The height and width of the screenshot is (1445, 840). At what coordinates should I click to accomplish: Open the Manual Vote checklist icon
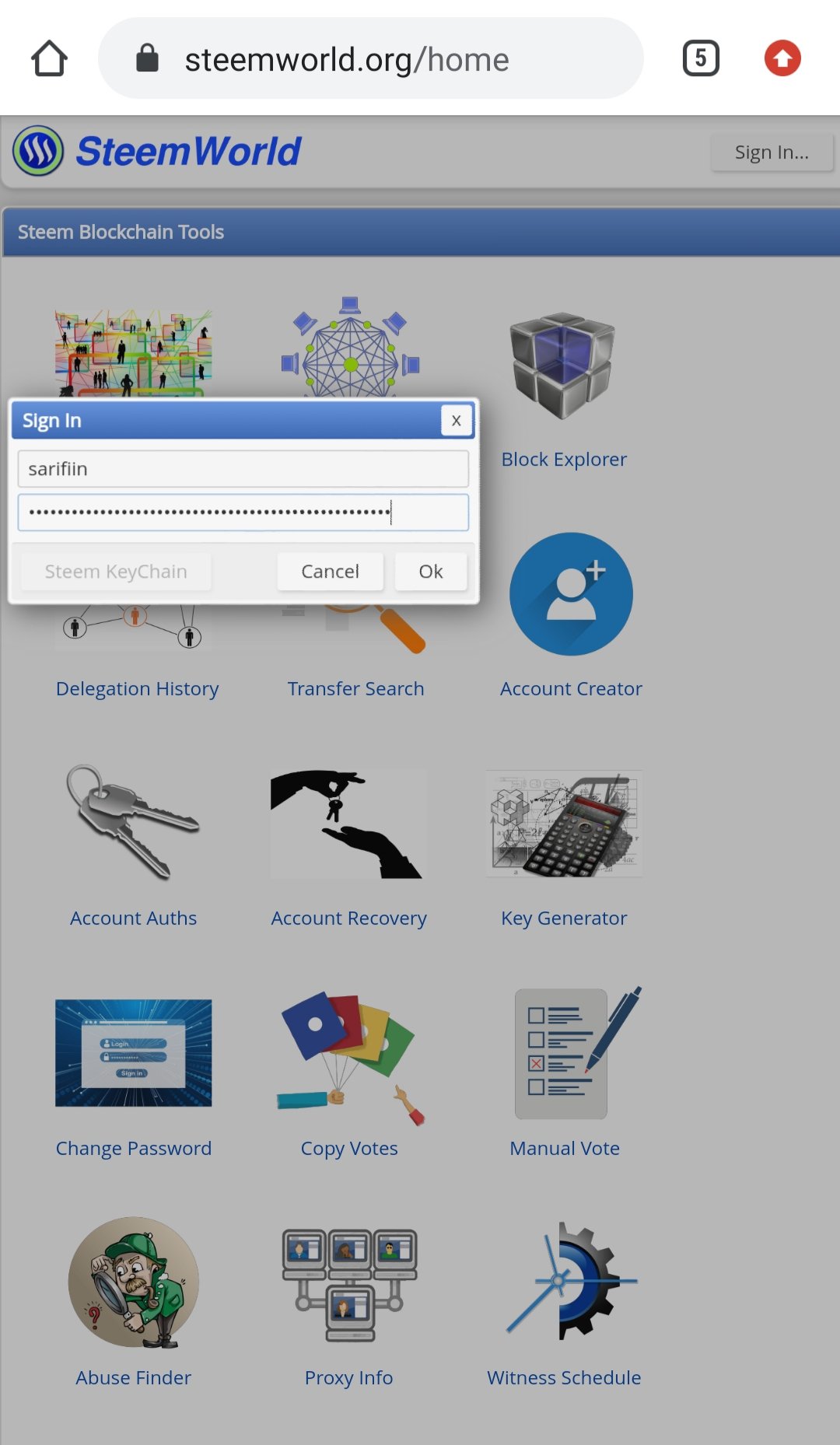point(578,1053)
